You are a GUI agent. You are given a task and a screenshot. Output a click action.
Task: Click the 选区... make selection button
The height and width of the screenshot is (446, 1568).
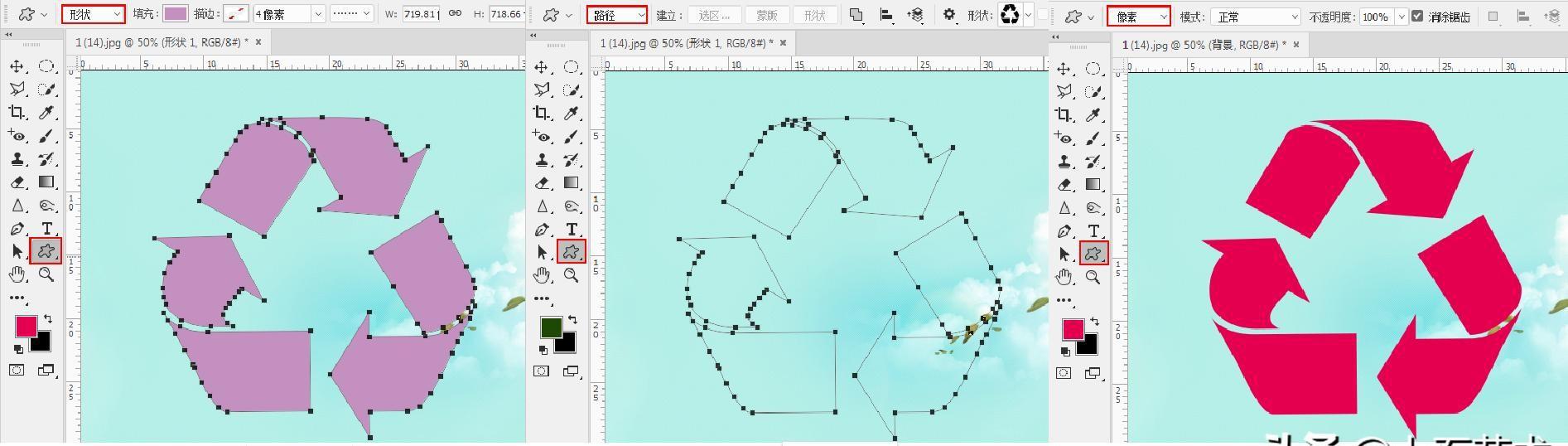[714, 15]
